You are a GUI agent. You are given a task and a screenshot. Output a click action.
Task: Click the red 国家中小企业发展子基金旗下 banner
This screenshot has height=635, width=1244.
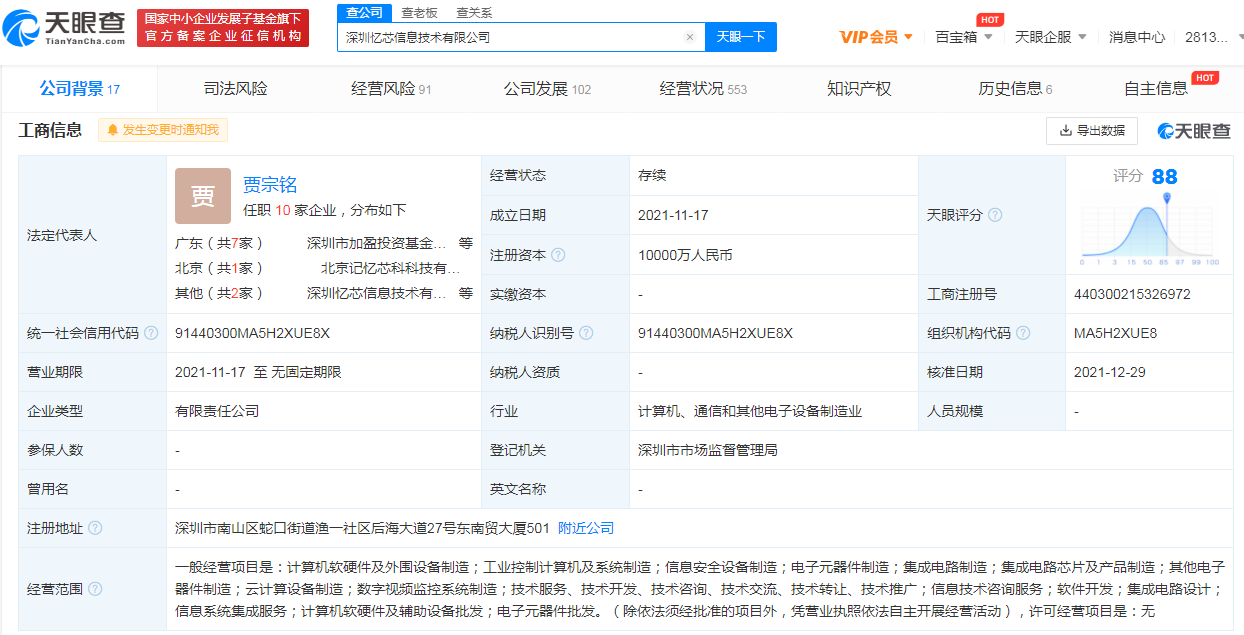tap(223, 28)
